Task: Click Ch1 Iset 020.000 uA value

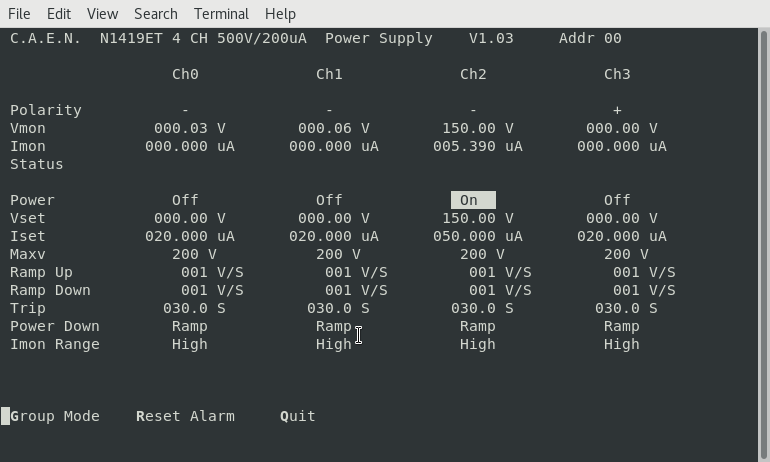Action: click(333, 237)
